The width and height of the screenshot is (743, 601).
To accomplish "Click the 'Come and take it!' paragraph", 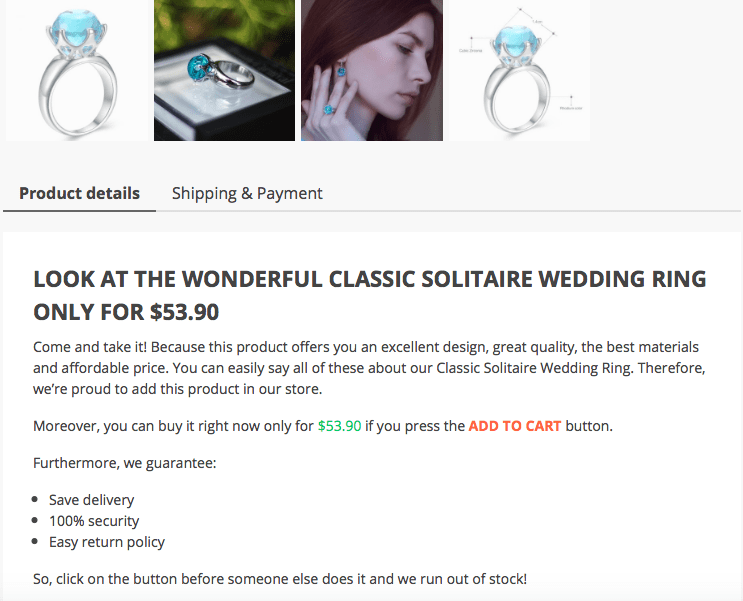I will tap(369, 368).
